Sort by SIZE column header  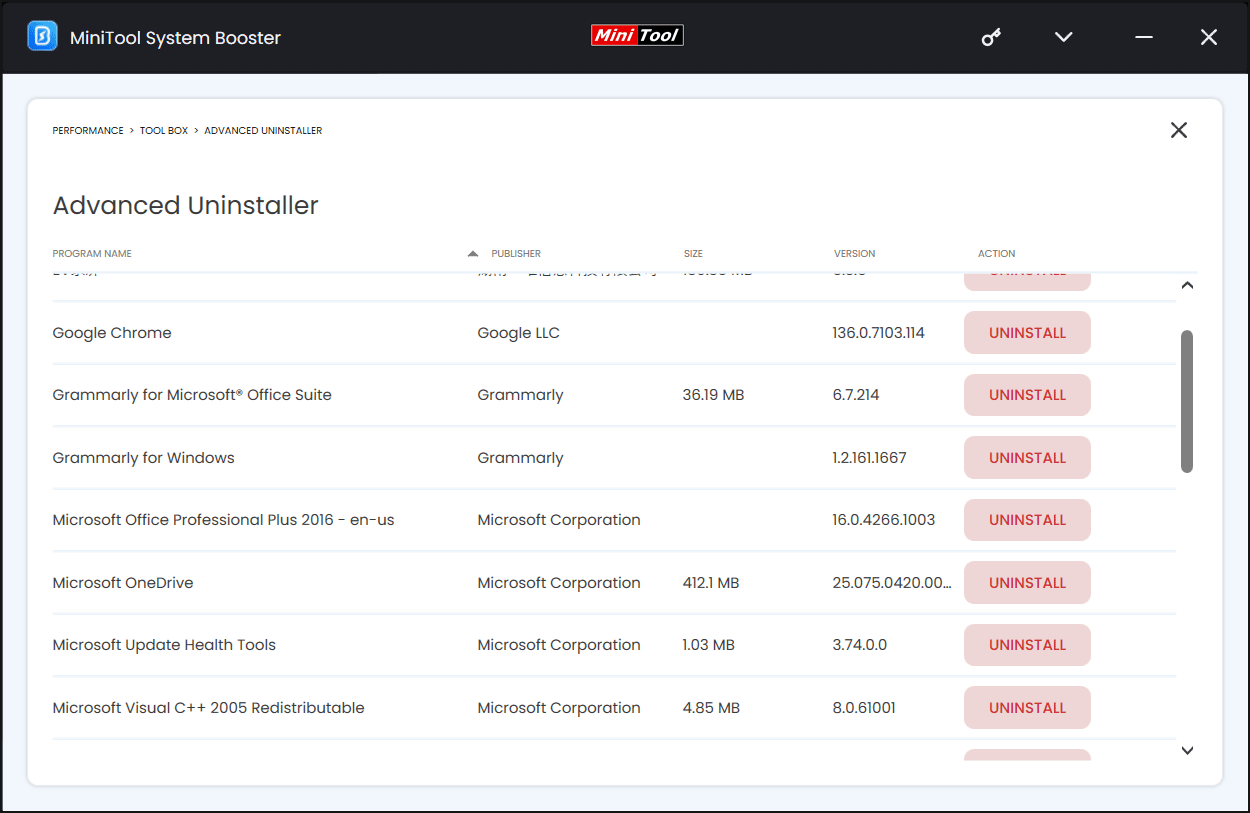693,254
